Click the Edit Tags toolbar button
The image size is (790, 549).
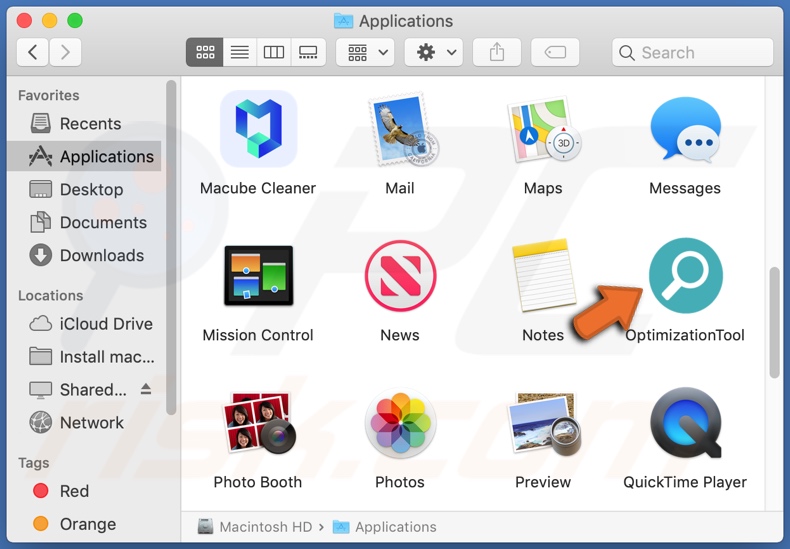click(x=555, y=52)
